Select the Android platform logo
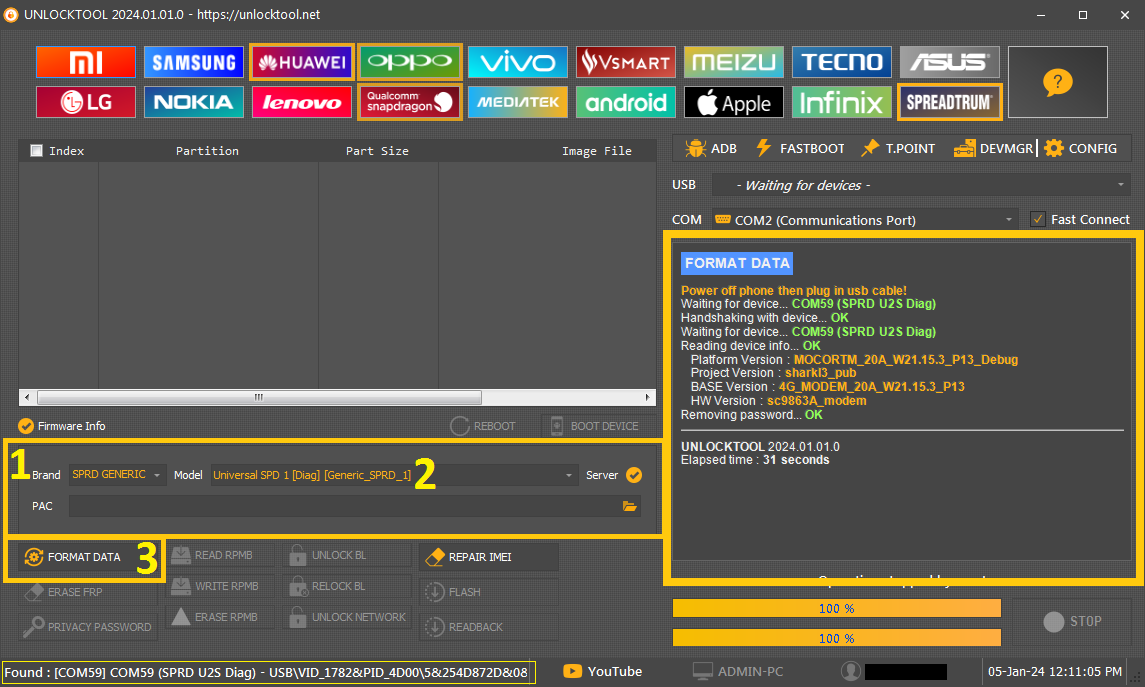The height and width of the screenshot is (687, 1145). pyautogui.click(x=626, y=102)
